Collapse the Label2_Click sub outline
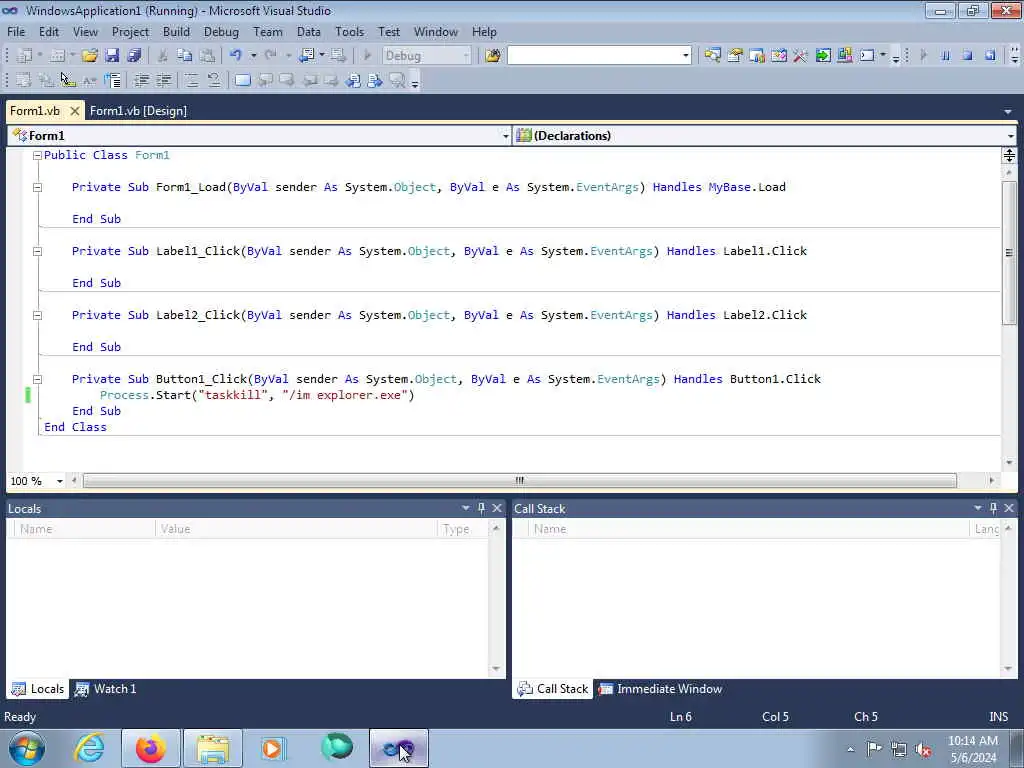Viewport: 1024px width, 768px height. point(37,315)
